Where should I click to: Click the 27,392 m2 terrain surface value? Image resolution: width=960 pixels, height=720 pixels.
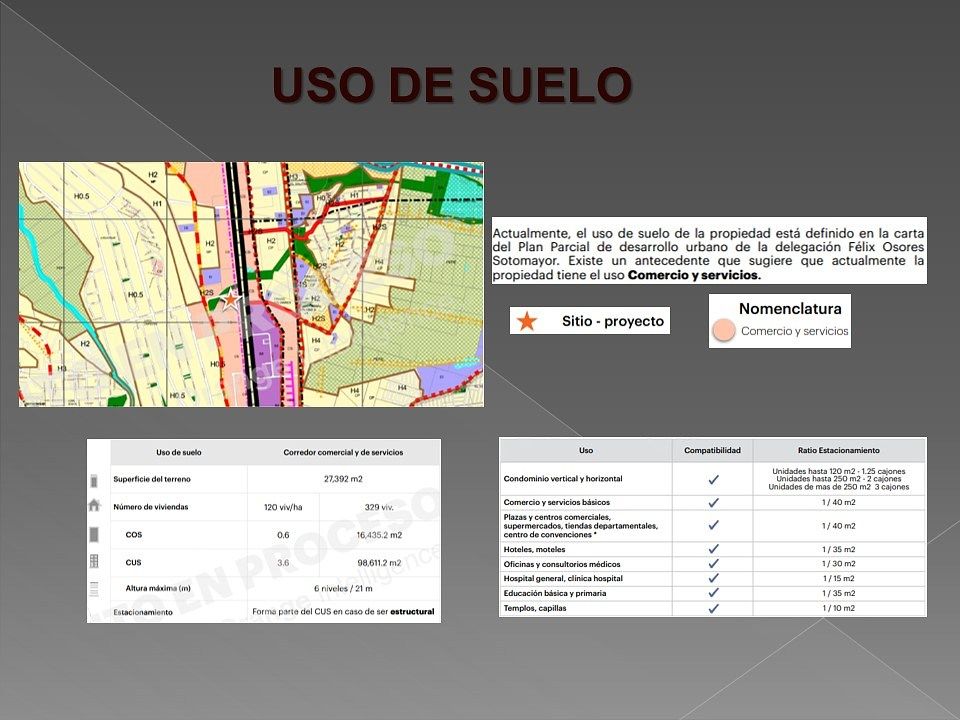tap(343, 479)
